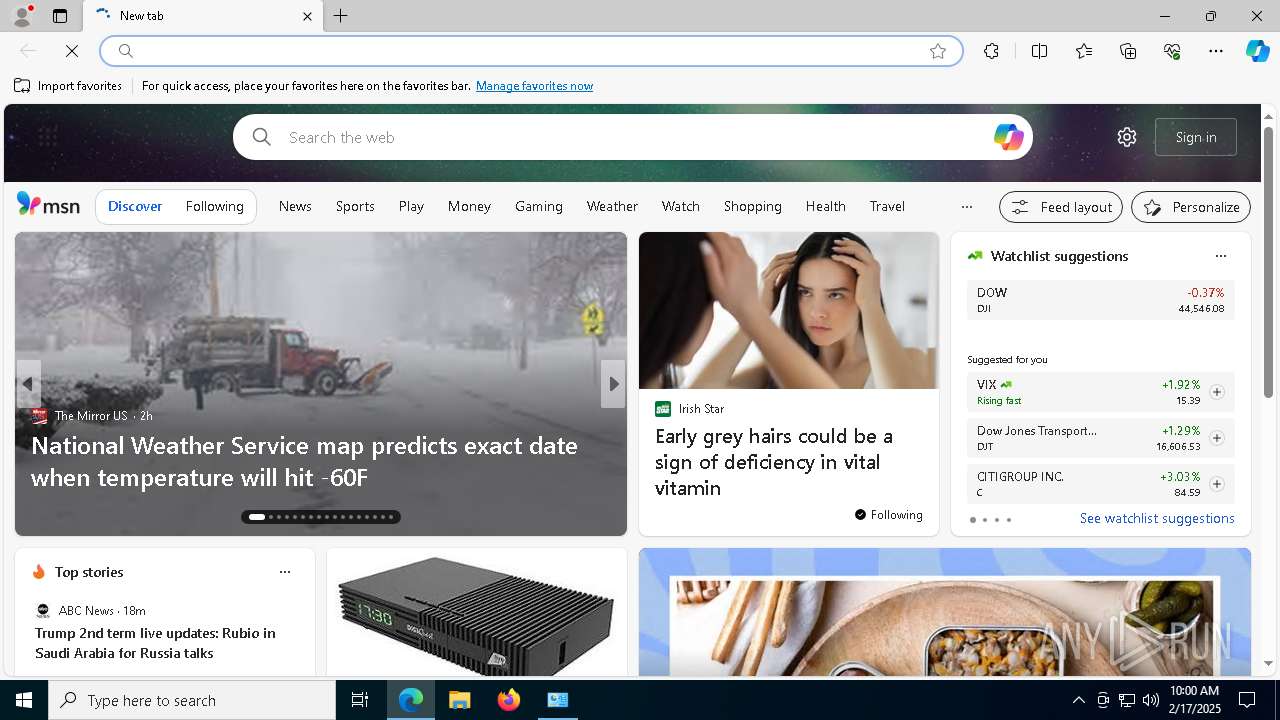The image size is (1280, 720).
Task: Open Early grey hairs article
Action: (774, 462)
